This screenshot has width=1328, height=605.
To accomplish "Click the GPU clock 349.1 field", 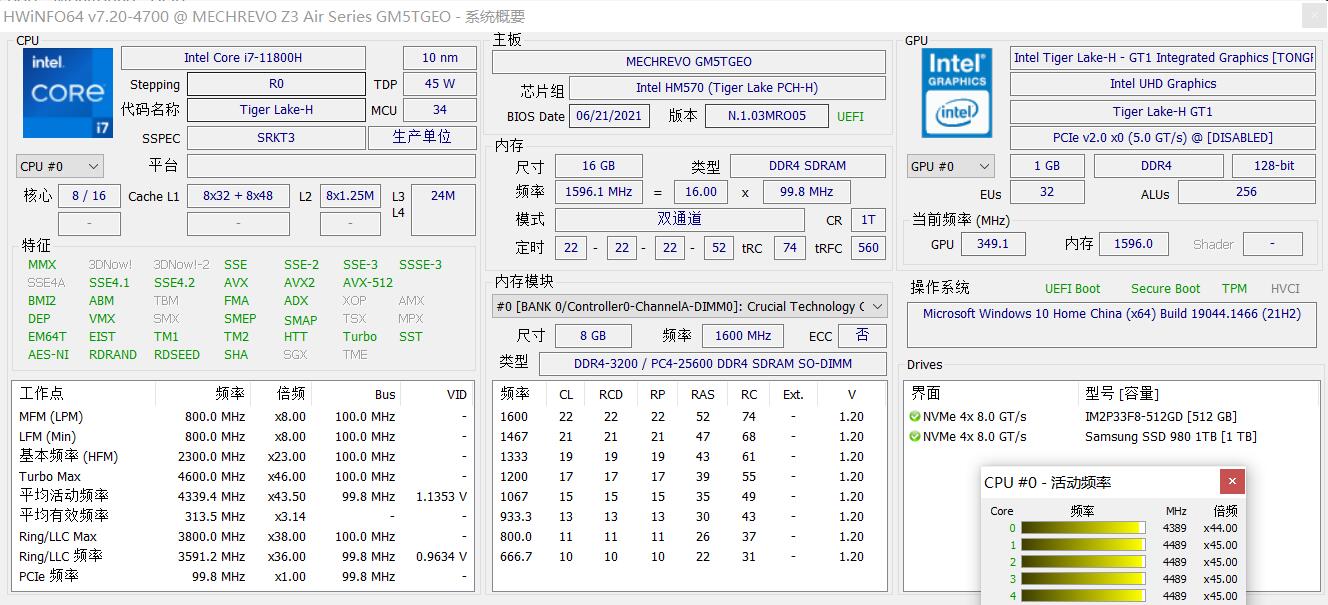I will pos(992,244).
